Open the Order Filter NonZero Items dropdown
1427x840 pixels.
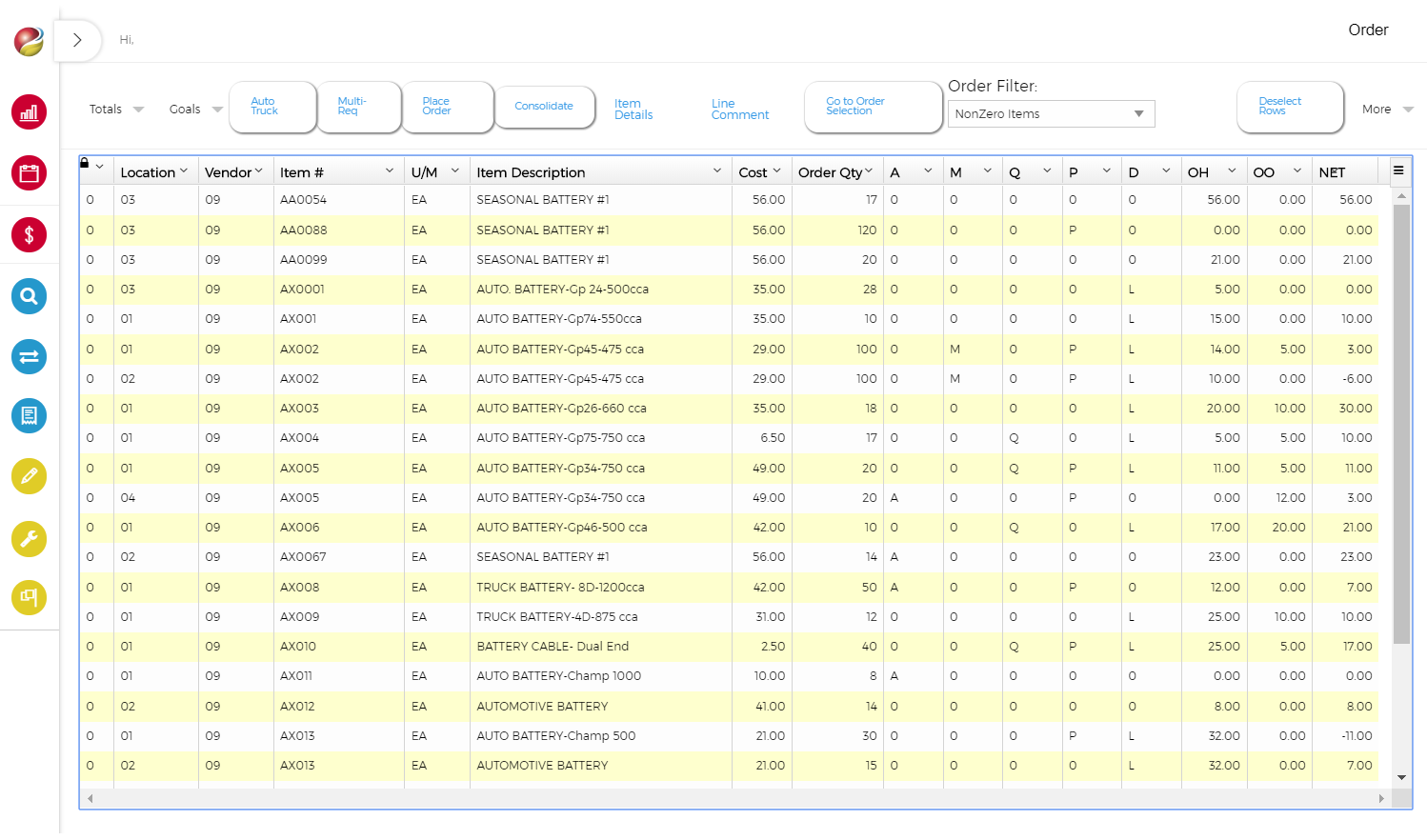point(1051,113)
